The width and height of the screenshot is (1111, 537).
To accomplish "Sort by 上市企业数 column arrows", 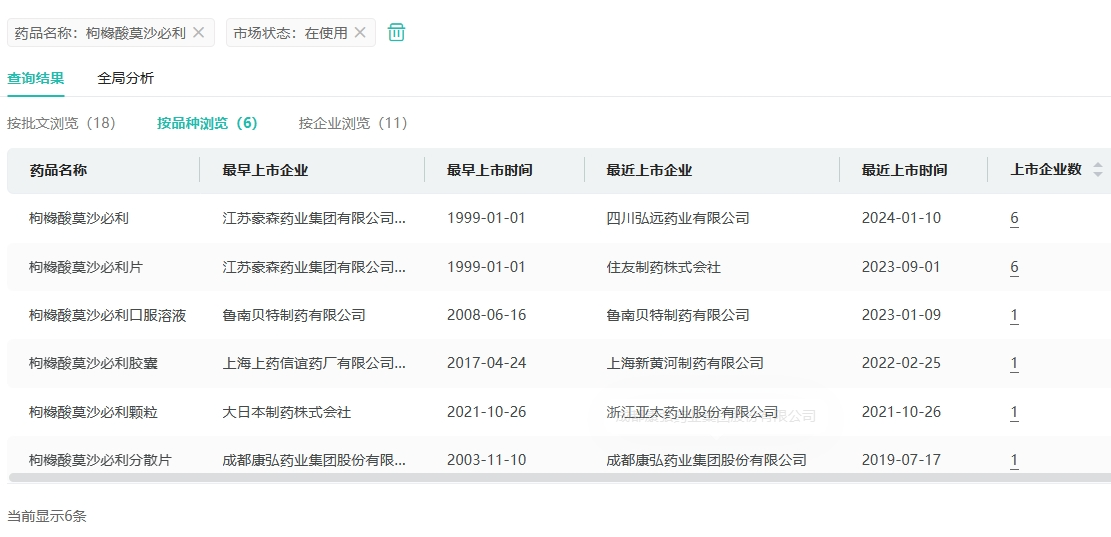I will [1098, 170].
